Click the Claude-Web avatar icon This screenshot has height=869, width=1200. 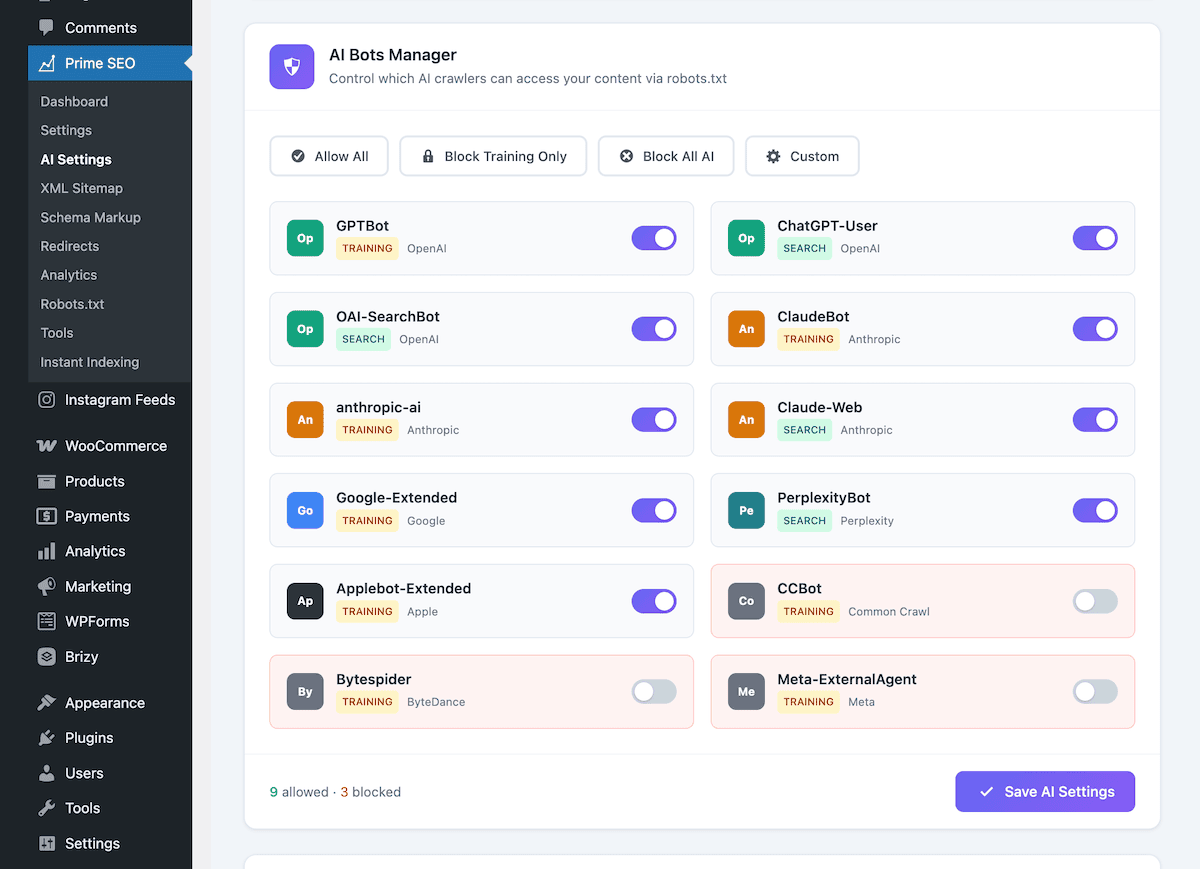coord(746,419)
